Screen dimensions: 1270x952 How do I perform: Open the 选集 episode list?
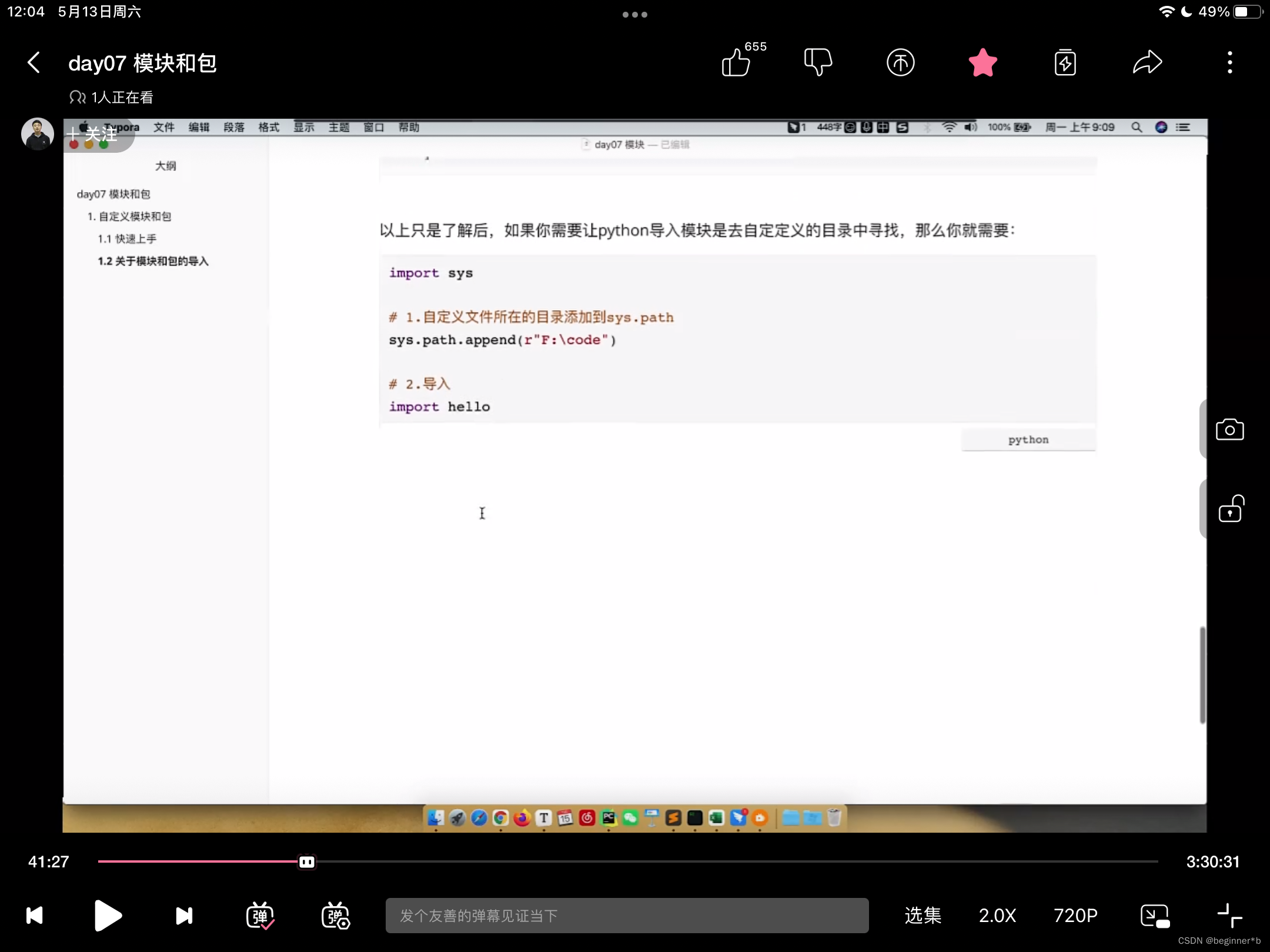click(x=923, y=916)
